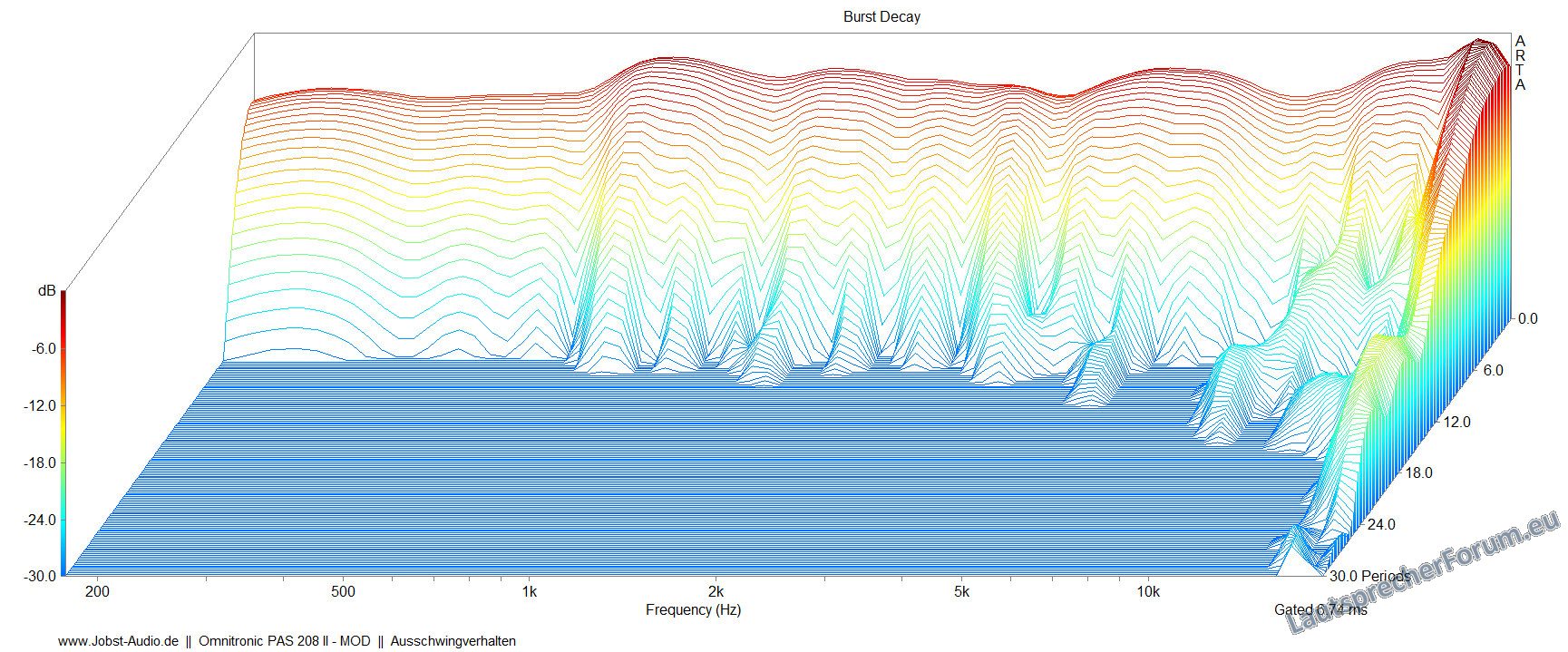Image resolution: width=1568 pixels, height=652 pixels.
Task: Click the dB axis unit label
Action: pyautogui.click(x=45, y=291)
